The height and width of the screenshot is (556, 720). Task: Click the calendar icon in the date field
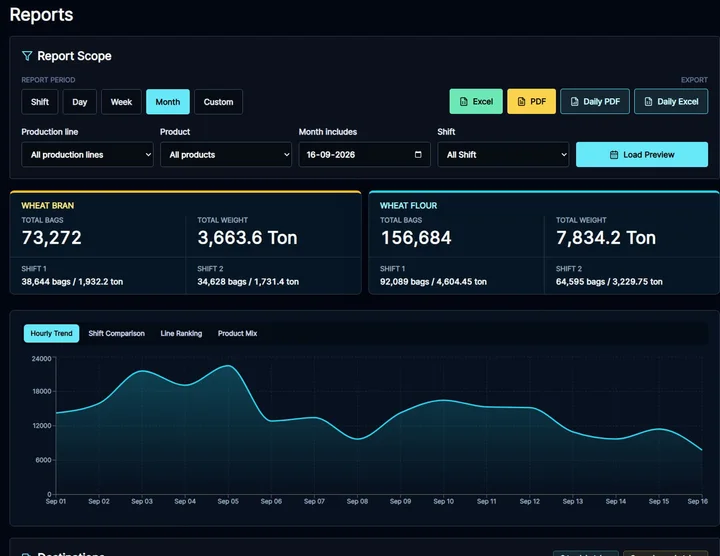point(418,154)
